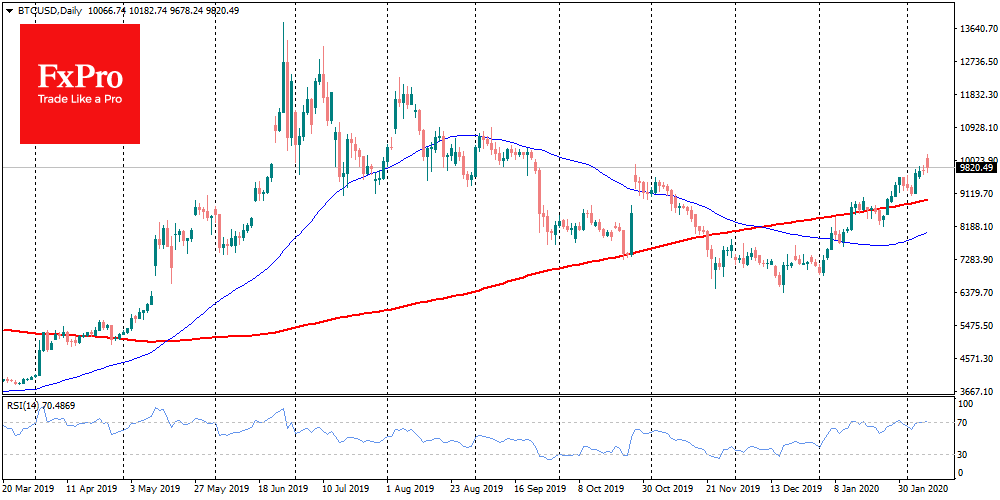Viewport: 1000px width, 500px height.
Task: Click the 10023.90 price axis label
Action: [977, 159]
